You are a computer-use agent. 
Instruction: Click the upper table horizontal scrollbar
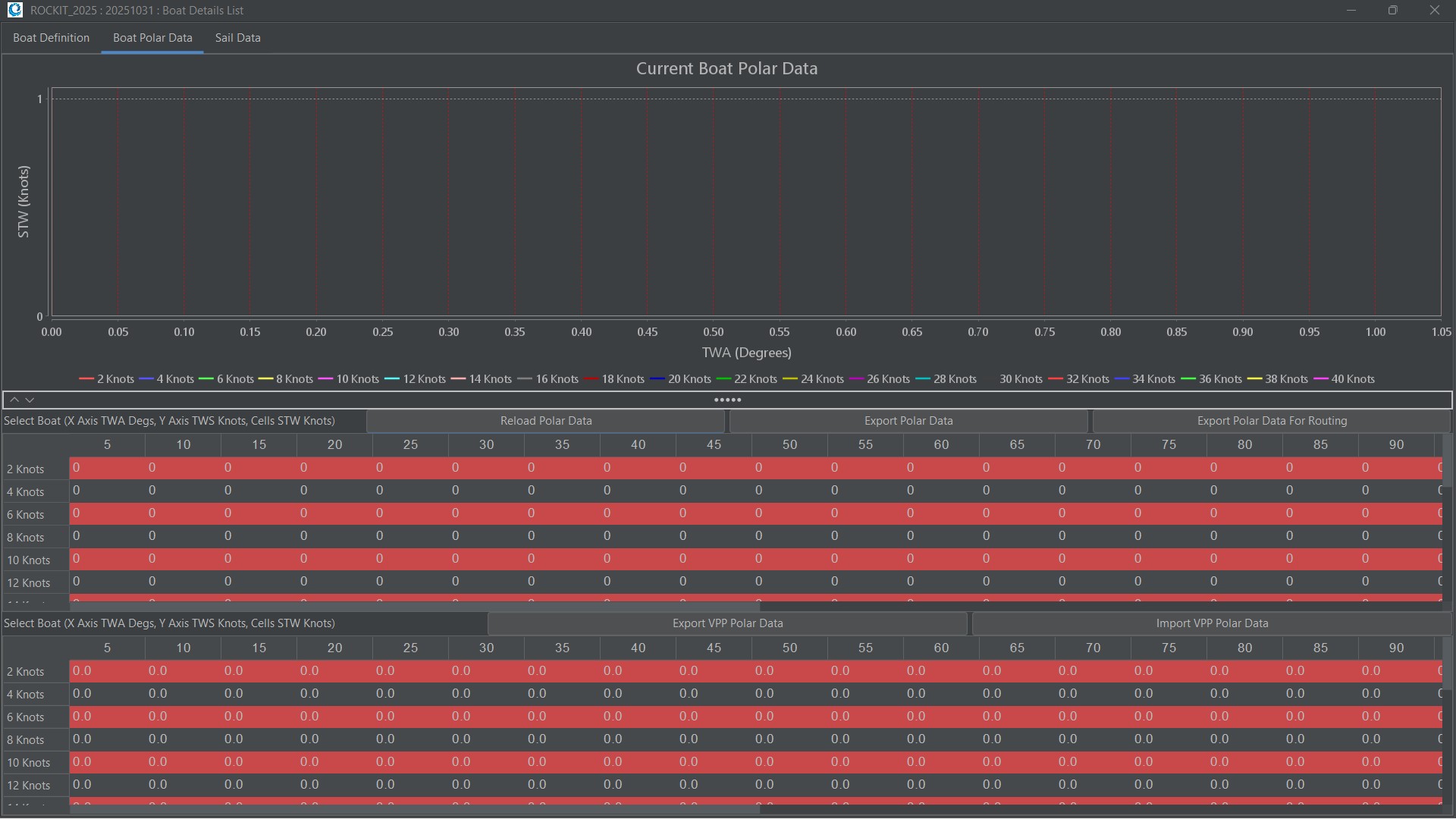(415, 606)
